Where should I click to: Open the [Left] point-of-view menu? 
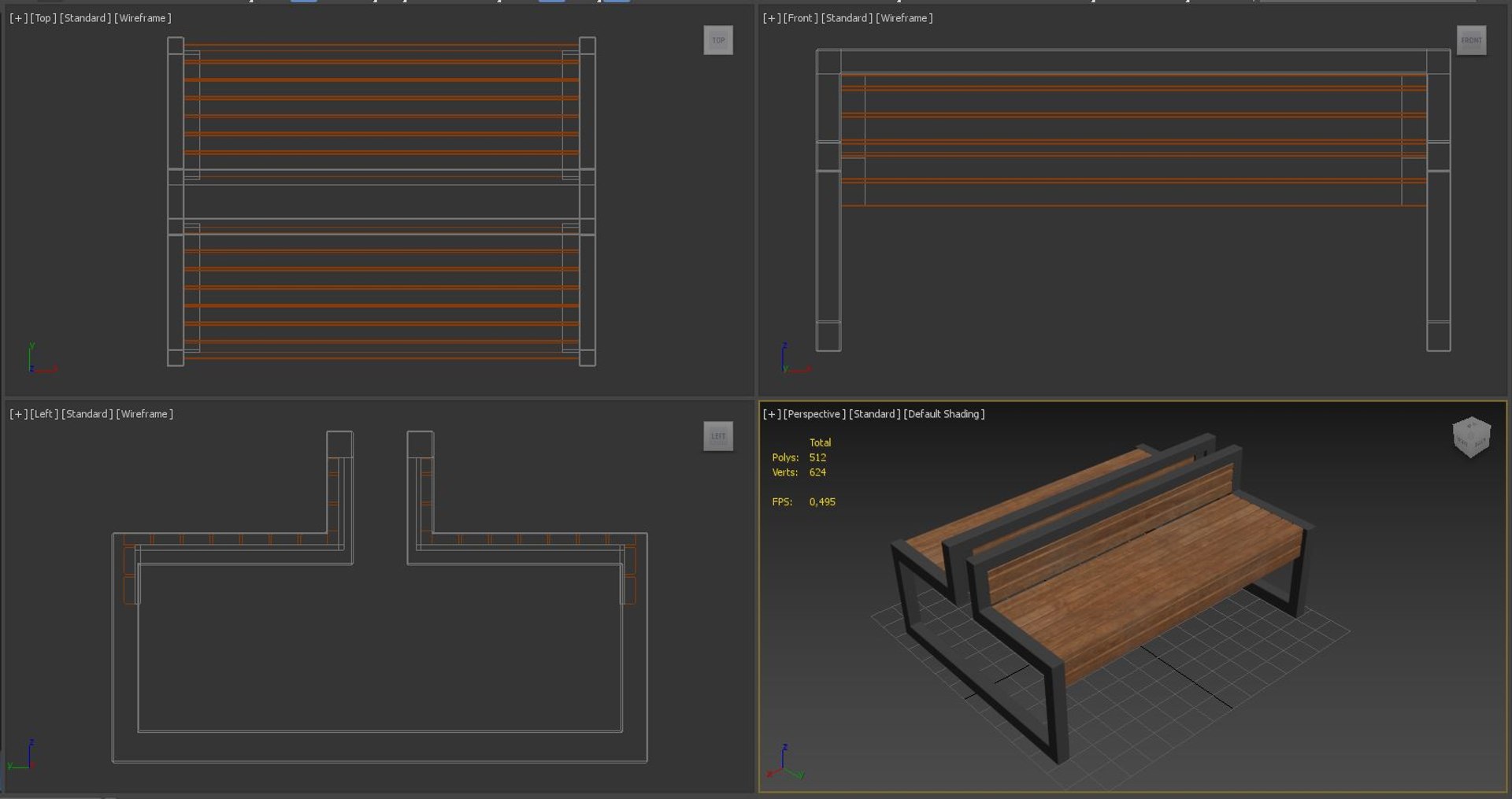click(x=44, y=414)
